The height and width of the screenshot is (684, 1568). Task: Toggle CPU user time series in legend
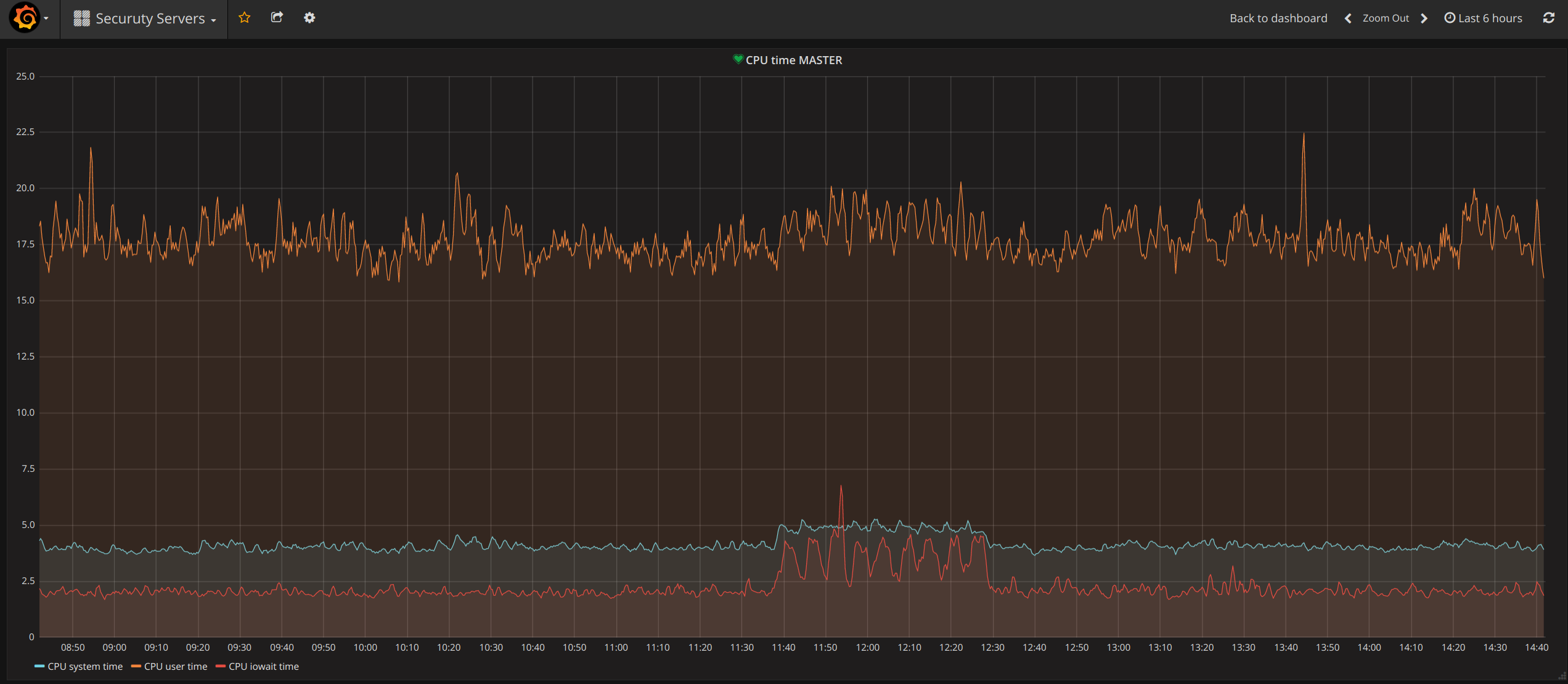click(x=176, y=667)
